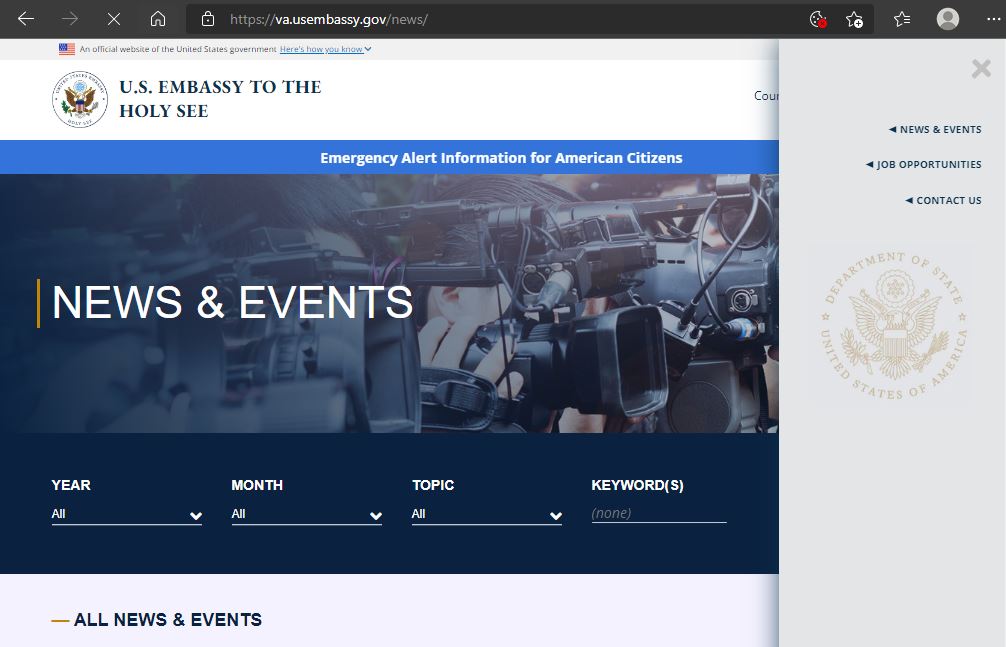
Task: Open Contact Us in side menu
Action: [x=943, y=200]
